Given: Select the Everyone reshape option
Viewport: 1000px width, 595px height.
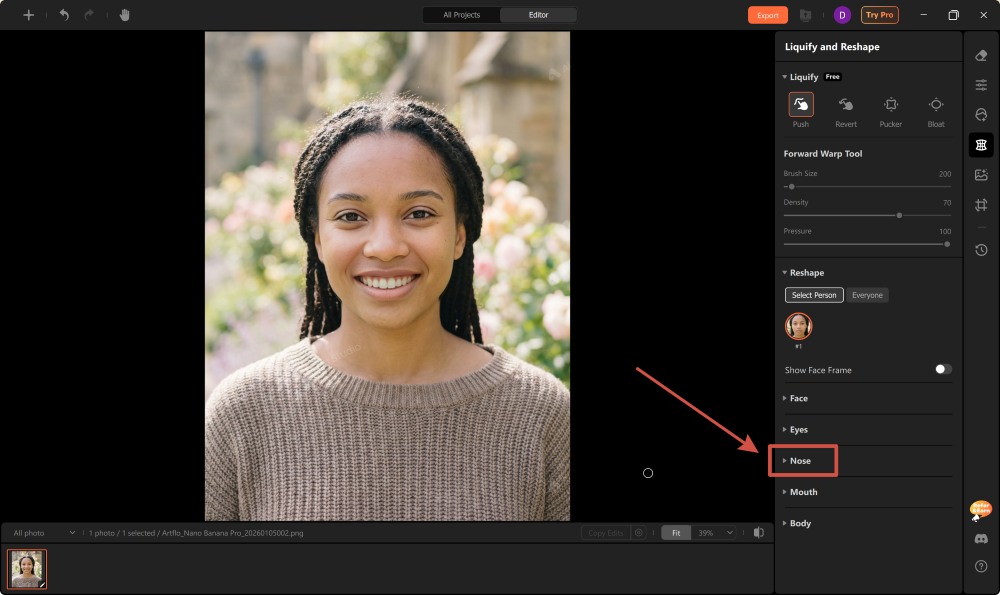Looking at the screenshot, I should [x=867, y=295].
